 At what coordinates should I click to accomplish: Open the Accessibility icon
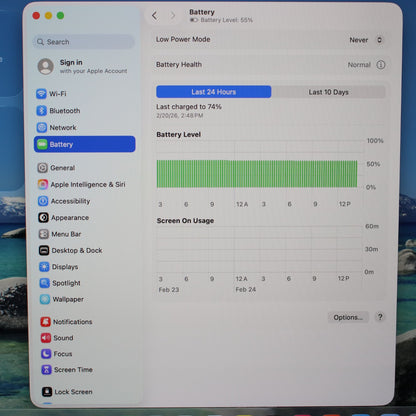click(43, 201)
